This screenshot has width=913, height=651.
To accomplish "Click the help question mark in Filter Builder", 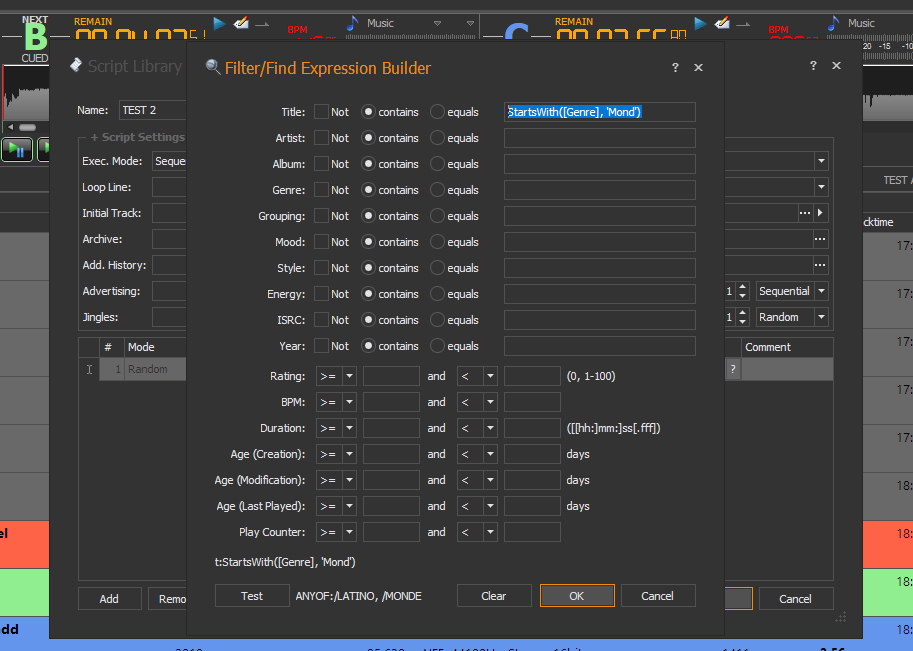I will click(x=675, y=68).
